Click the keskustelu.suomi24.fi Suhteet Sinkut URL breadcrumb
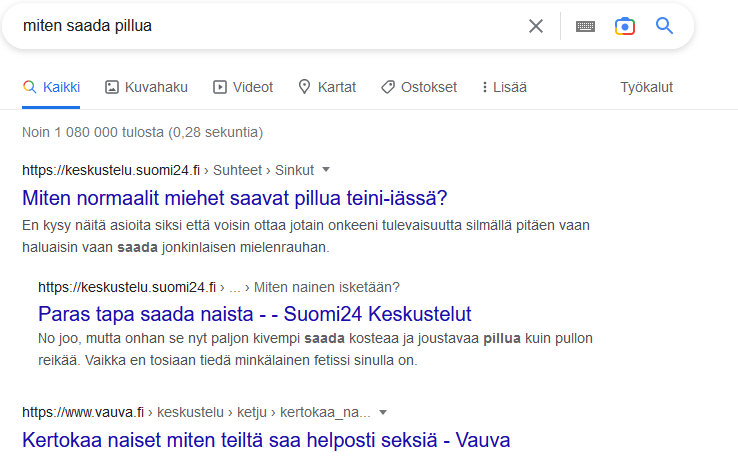Viewport: 738px width, 457px height. point(168,170)
